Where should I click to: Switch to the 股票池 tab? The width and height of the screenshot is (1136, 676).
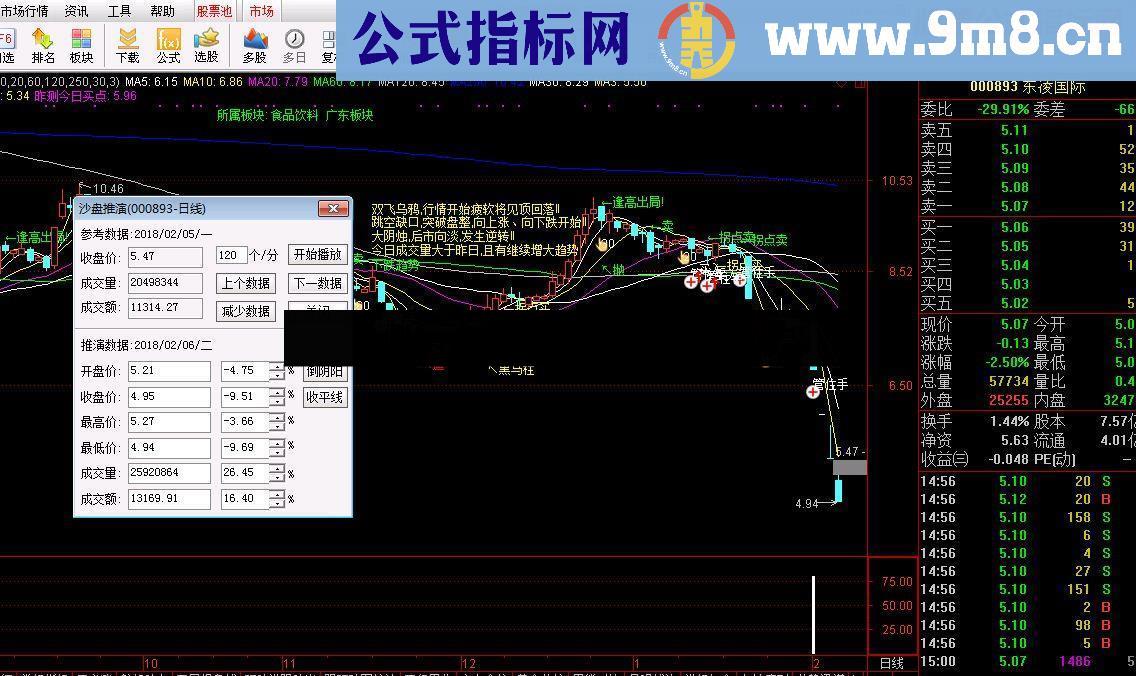[x=214, y=11]
